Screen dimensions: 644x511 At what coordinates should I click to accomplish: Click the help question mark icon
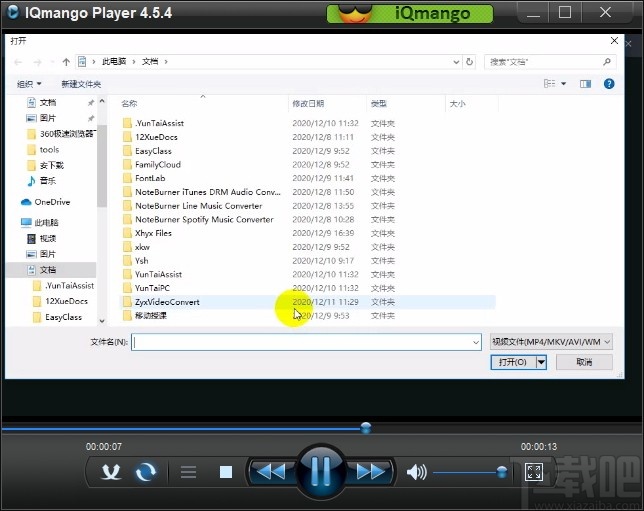[609, 84]
